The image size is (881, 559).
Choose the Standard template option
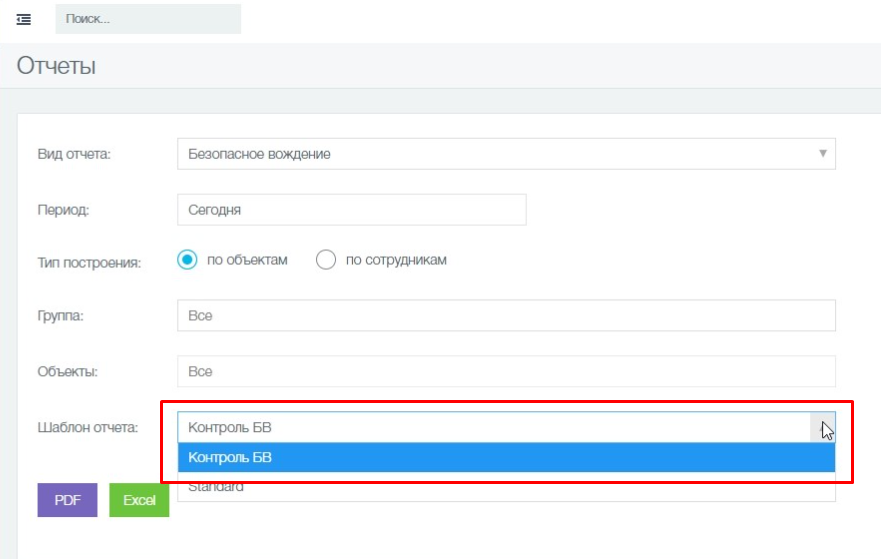click(505, 488)
